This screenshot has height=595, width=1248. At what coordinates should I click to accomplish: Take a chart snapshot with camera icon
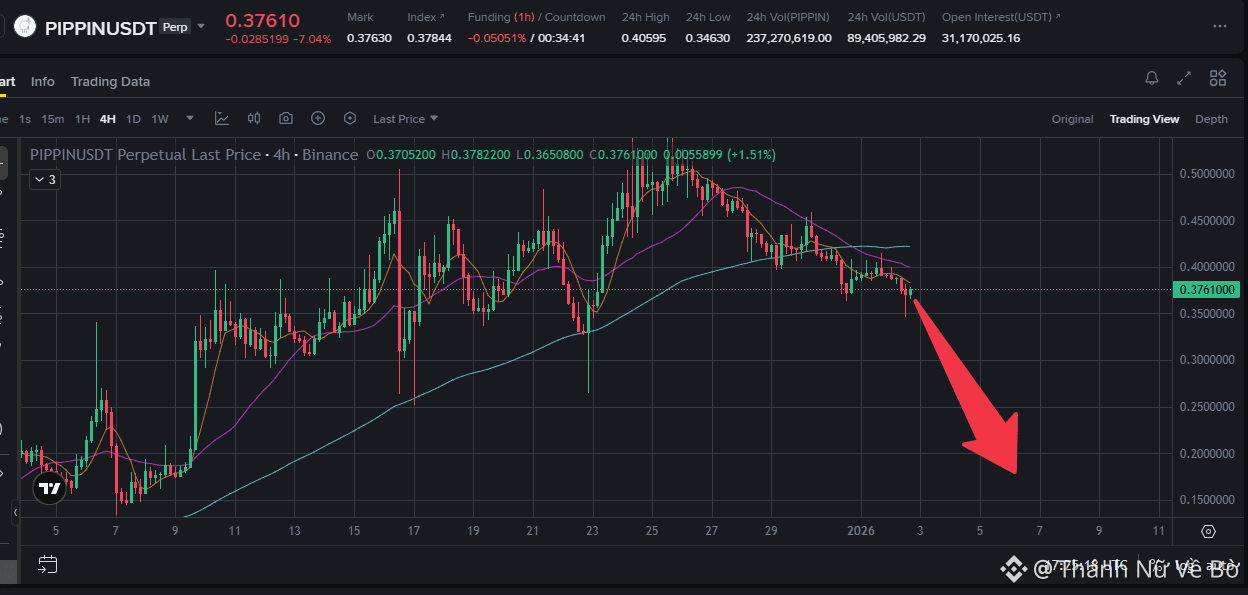point(286,118)
